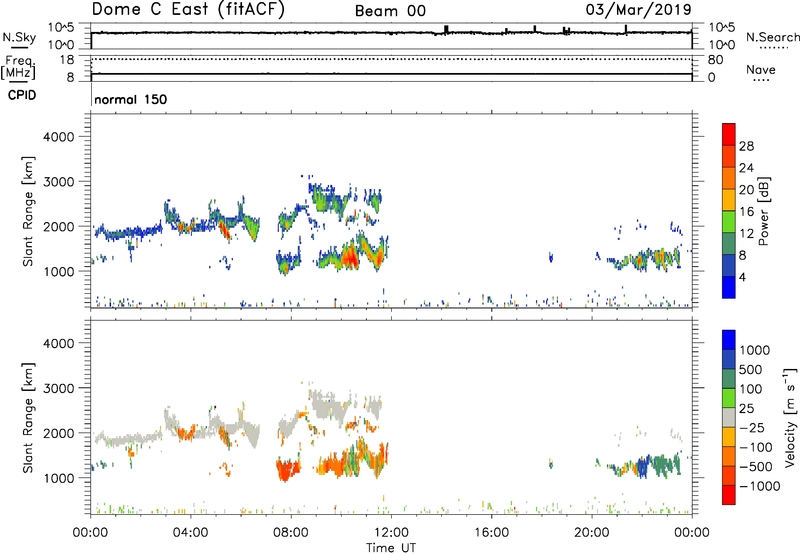Click the blue velocity patch near 22:00
Screen dimensions: 800x554
[642, 467]
